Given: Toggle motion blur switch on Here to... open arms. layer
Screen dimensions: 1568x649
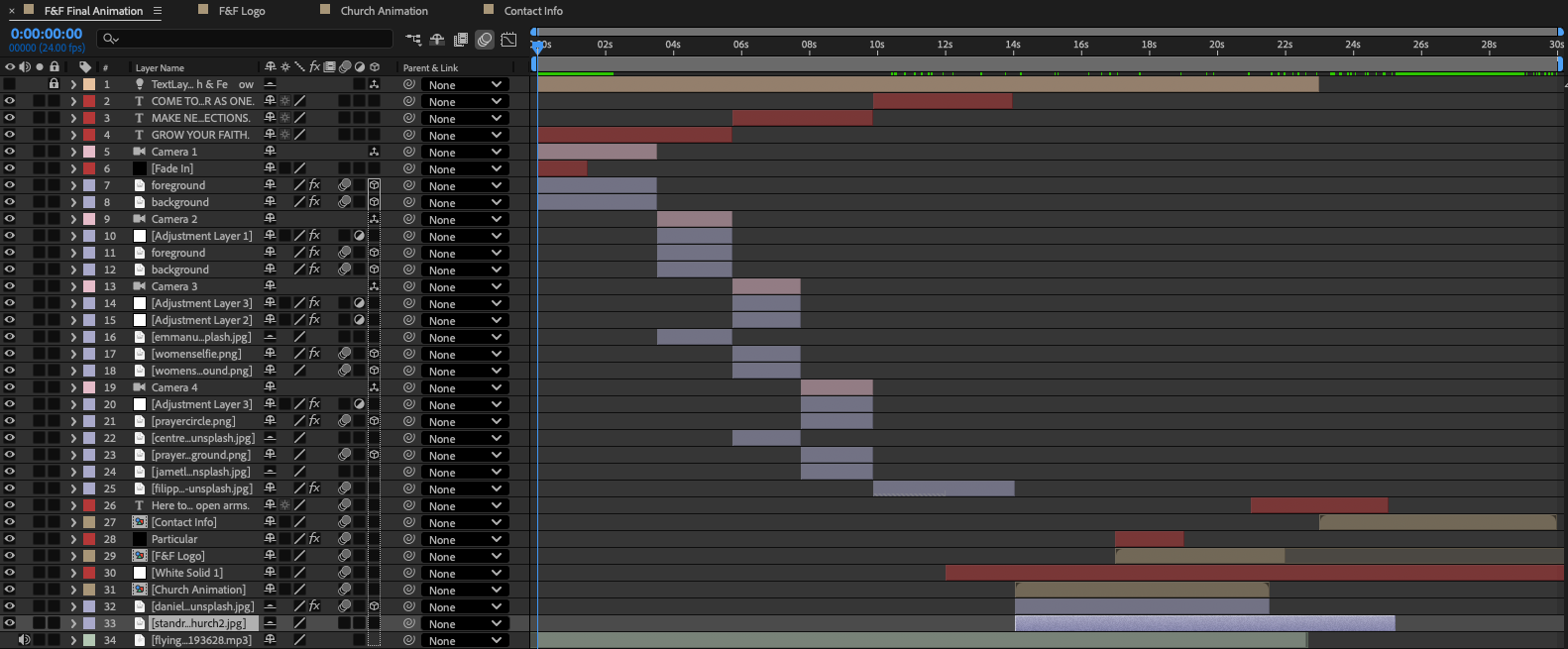Looking at the screenshot, I should tap(344, 505).
